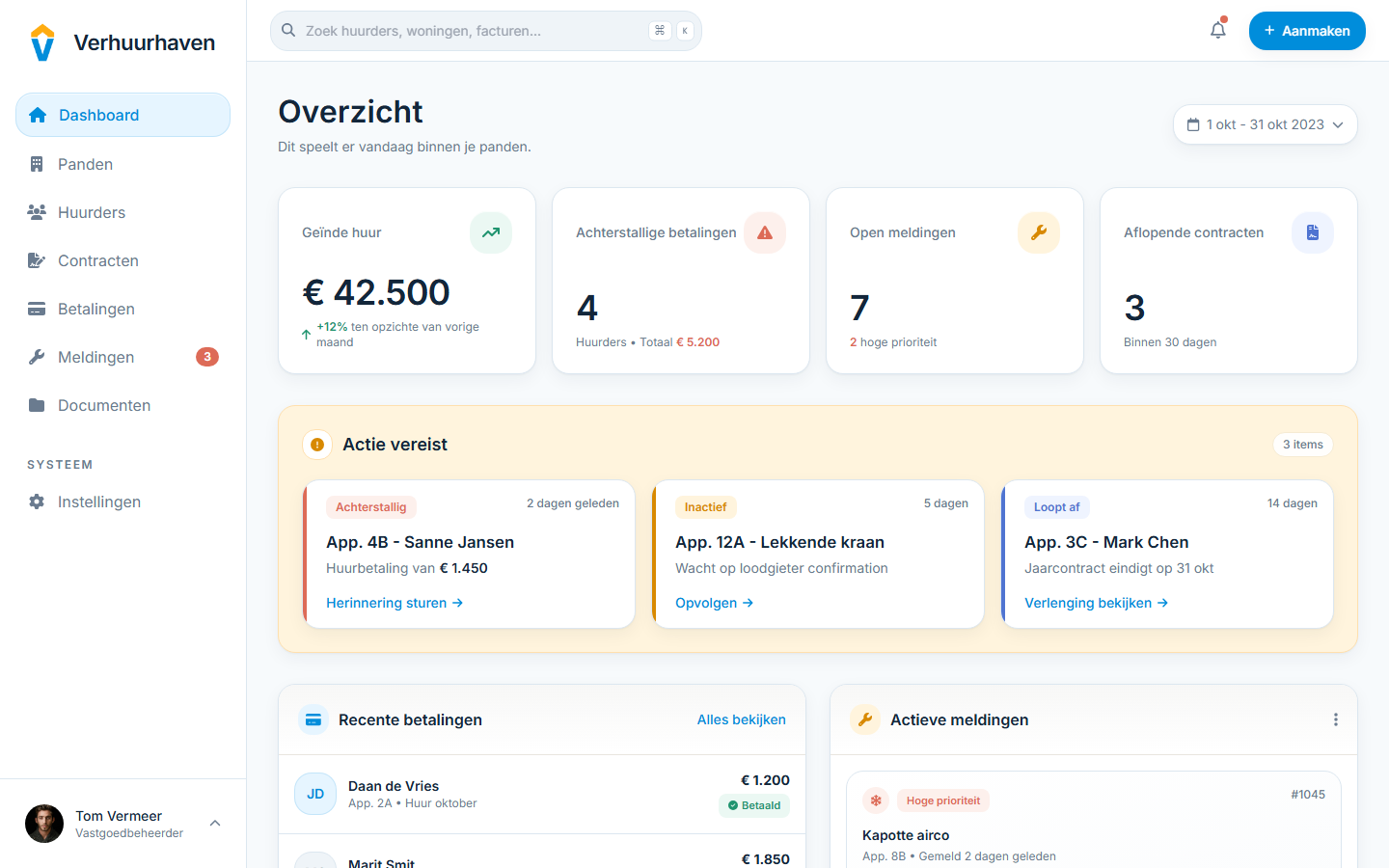Viewport: 1389px width, 868px height.
Task: Select the Panden sidebar icon
Action: pos(38,164)
